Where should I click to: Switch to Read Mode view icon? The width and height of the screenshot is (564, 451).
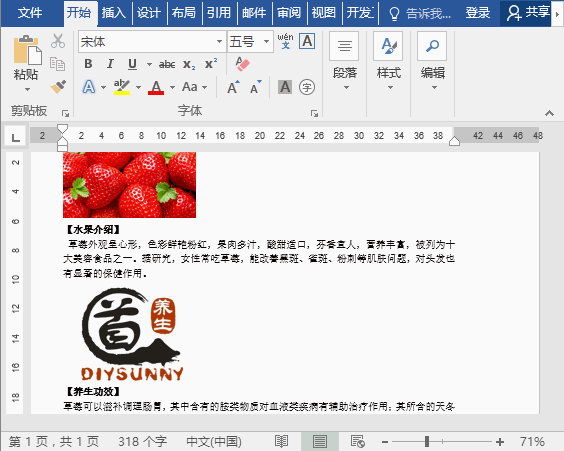coord(281,441)
